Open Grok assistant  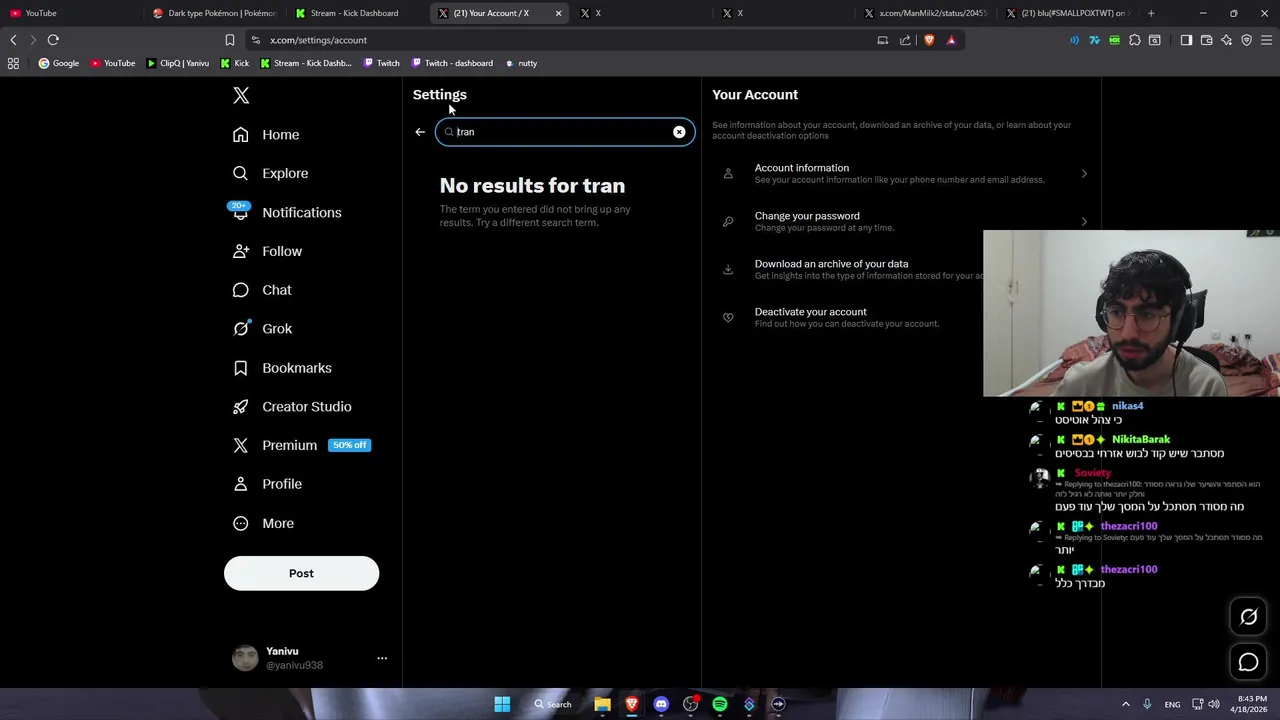(262, 329)
